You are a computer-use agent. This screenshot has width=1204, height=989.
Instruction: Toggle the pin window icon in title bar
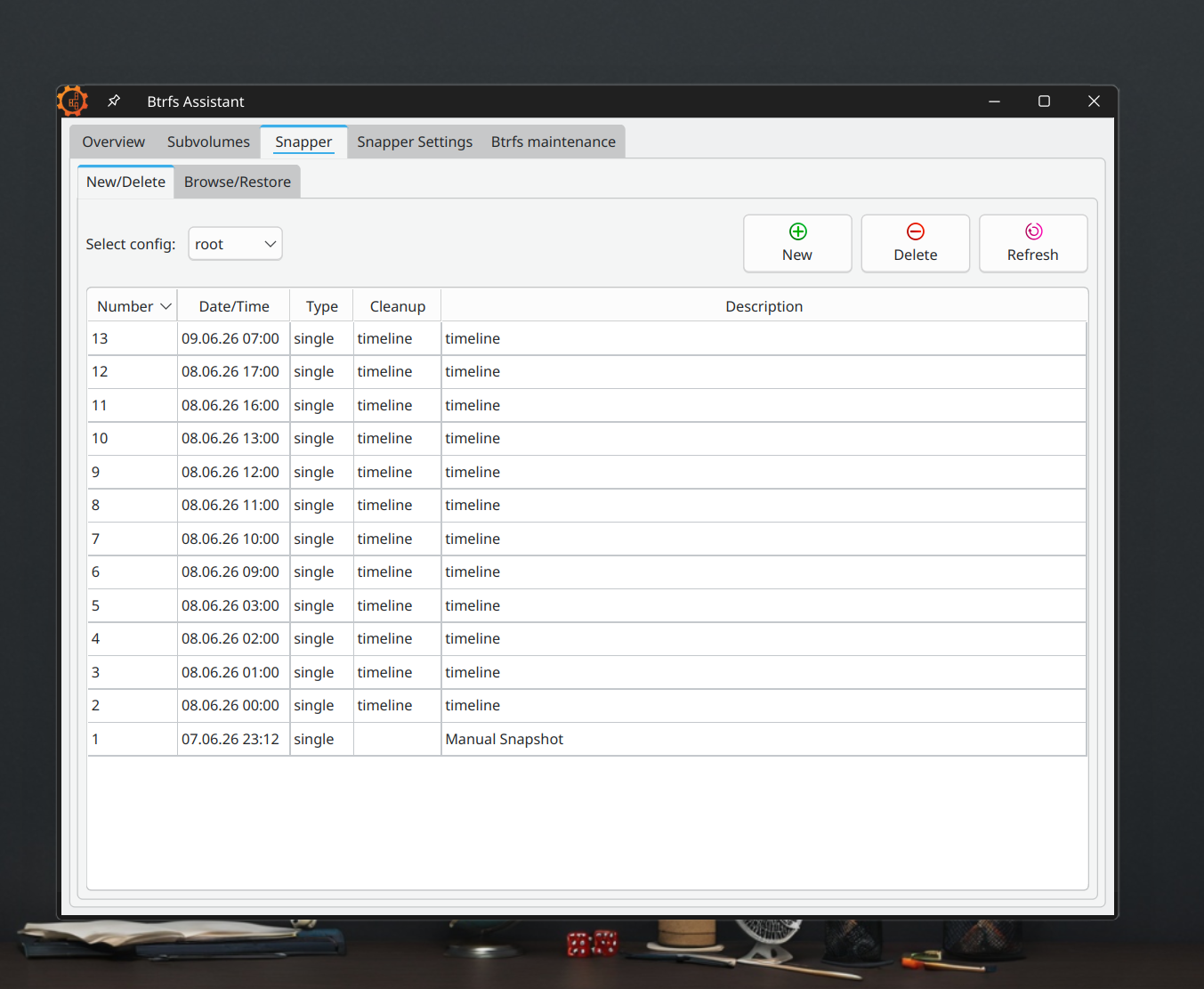pyautogui.click(x=114, y=101)
